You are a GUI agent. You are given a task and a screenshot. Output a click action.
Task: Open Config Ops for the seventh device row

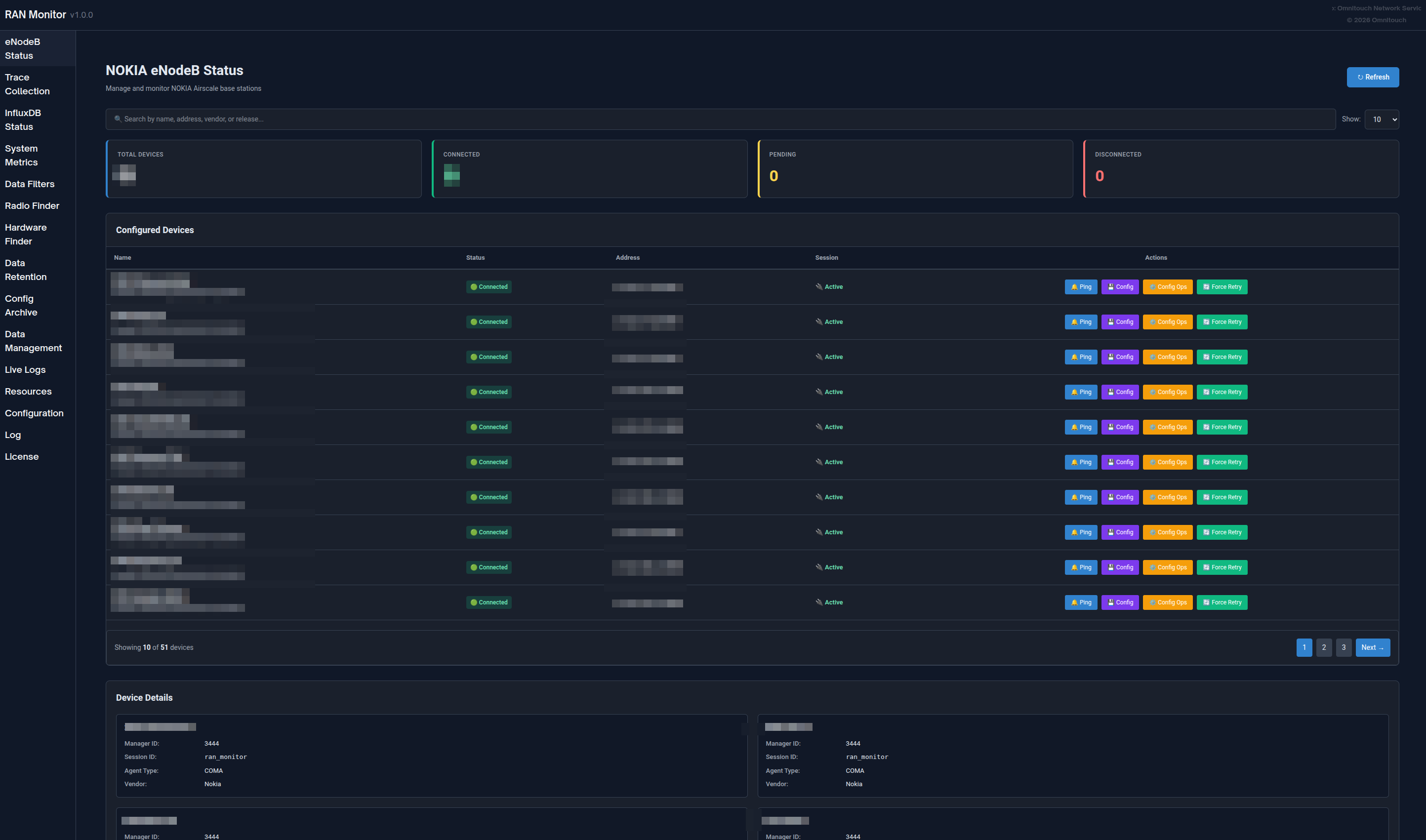1167,497
